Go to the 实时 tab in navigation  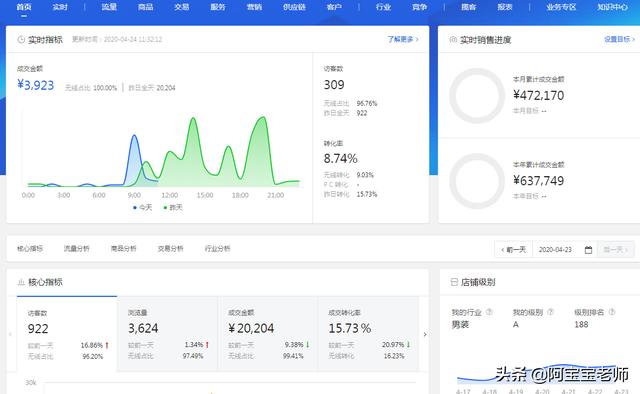tap(60, 7)
